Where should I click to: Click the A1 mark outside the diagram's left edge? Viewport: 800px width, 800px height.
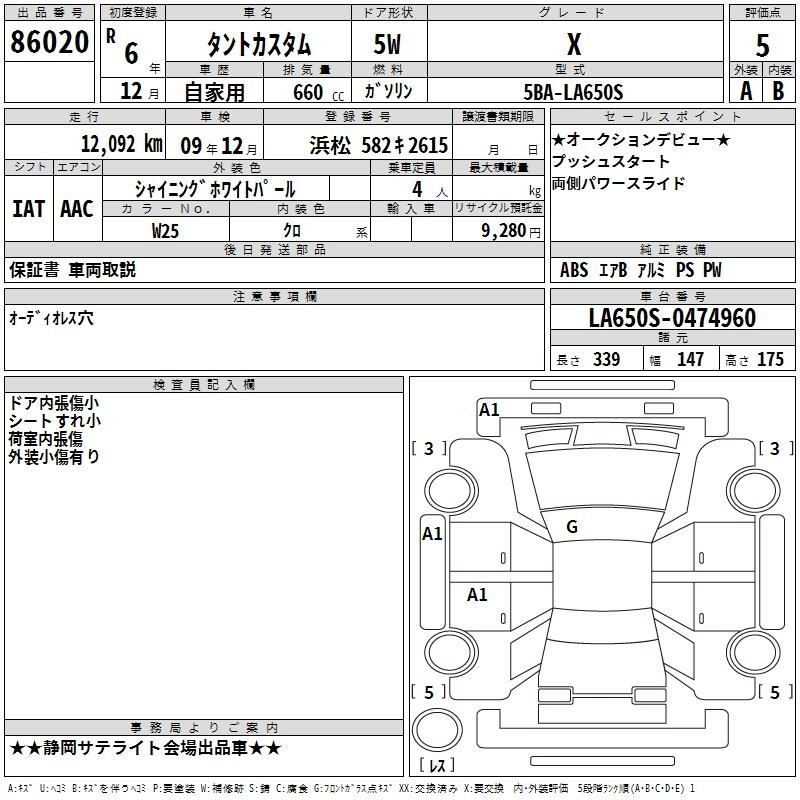click(432, 534)
